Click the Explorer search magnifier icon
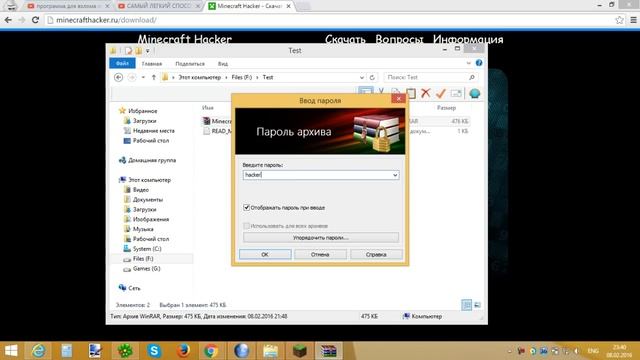The width and height of the screenshot is (640, 360). pyautogui.click(x=471, y=77)
